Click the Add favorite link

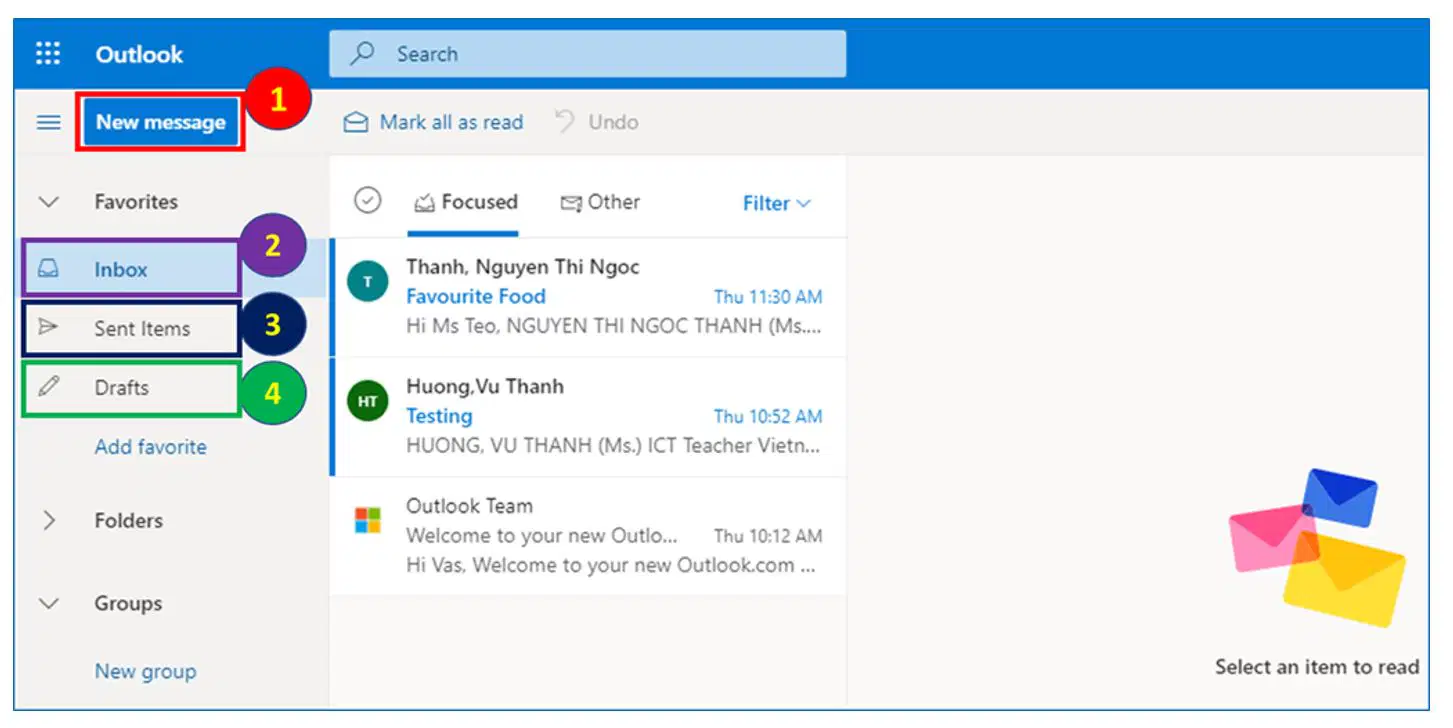(151, 447)
